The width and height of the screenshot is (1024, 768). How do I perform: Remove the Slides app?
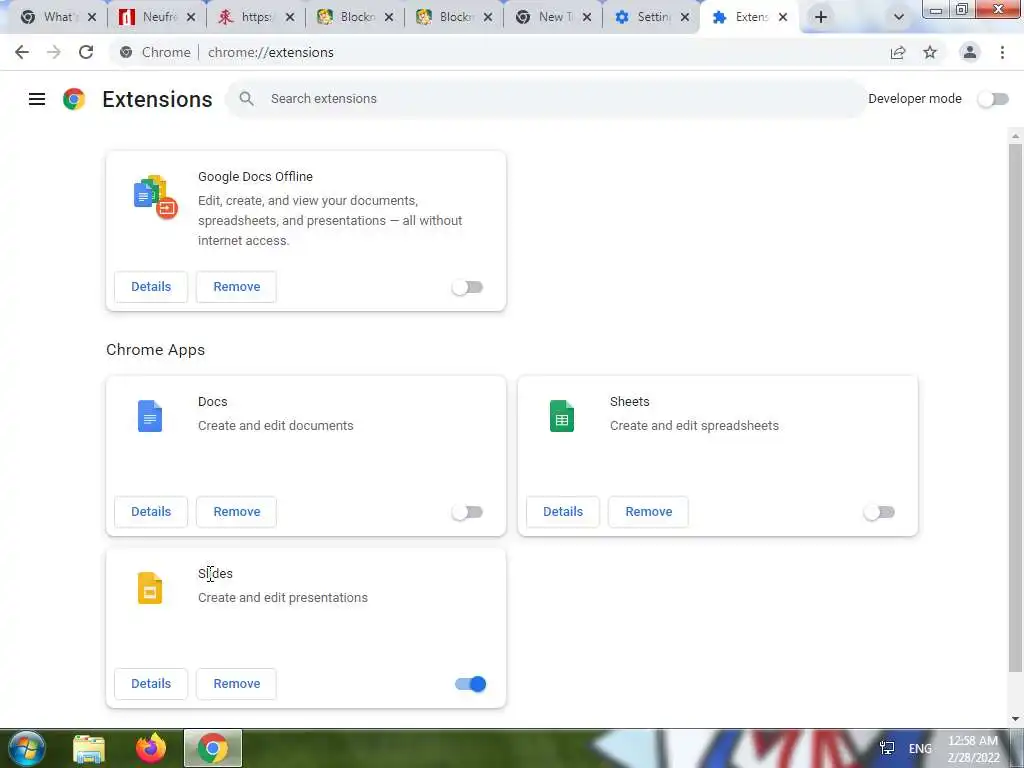click(x=236, y=683)
